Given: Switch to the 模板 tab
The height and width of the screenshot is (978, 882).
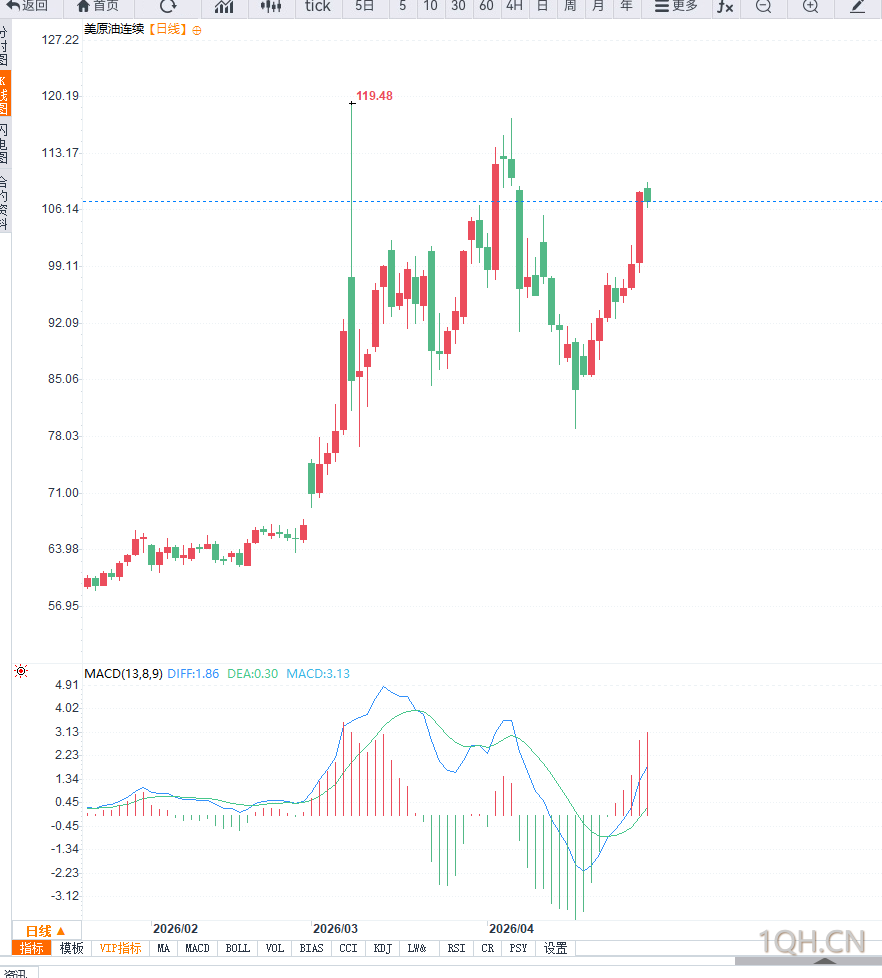Looking at the screenshot, I should click(x=72, y=948).
